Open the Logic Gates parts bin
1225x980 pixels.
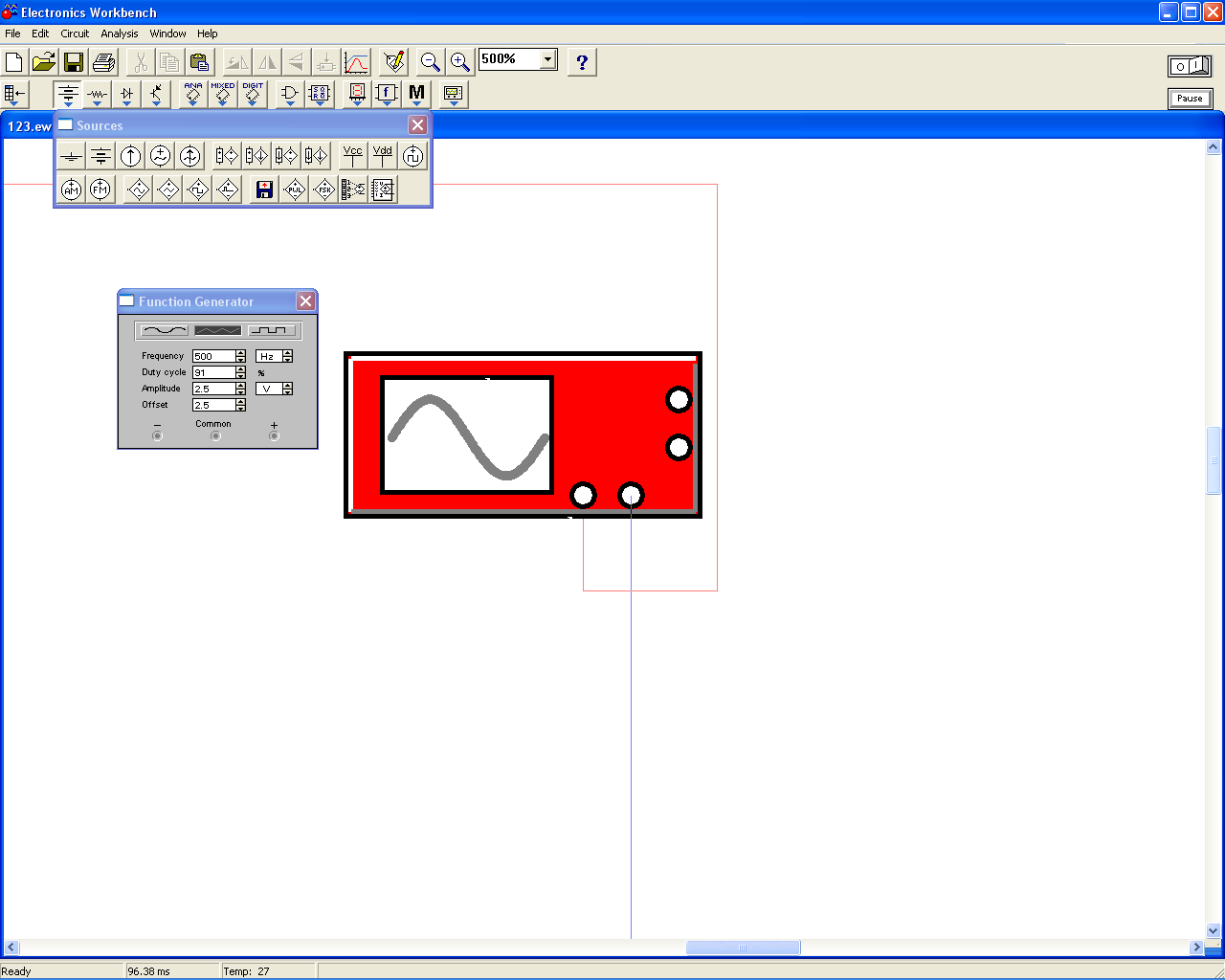point(289,94)
